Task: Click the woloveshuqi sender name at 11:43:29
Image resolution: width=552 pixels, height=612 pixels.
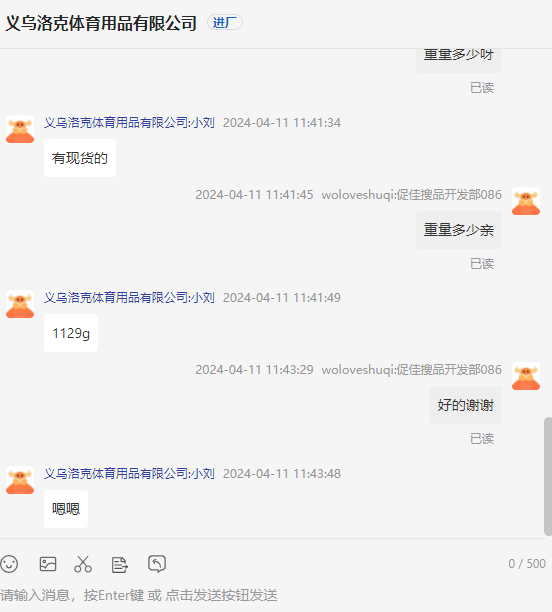Action: pos(411,369)
